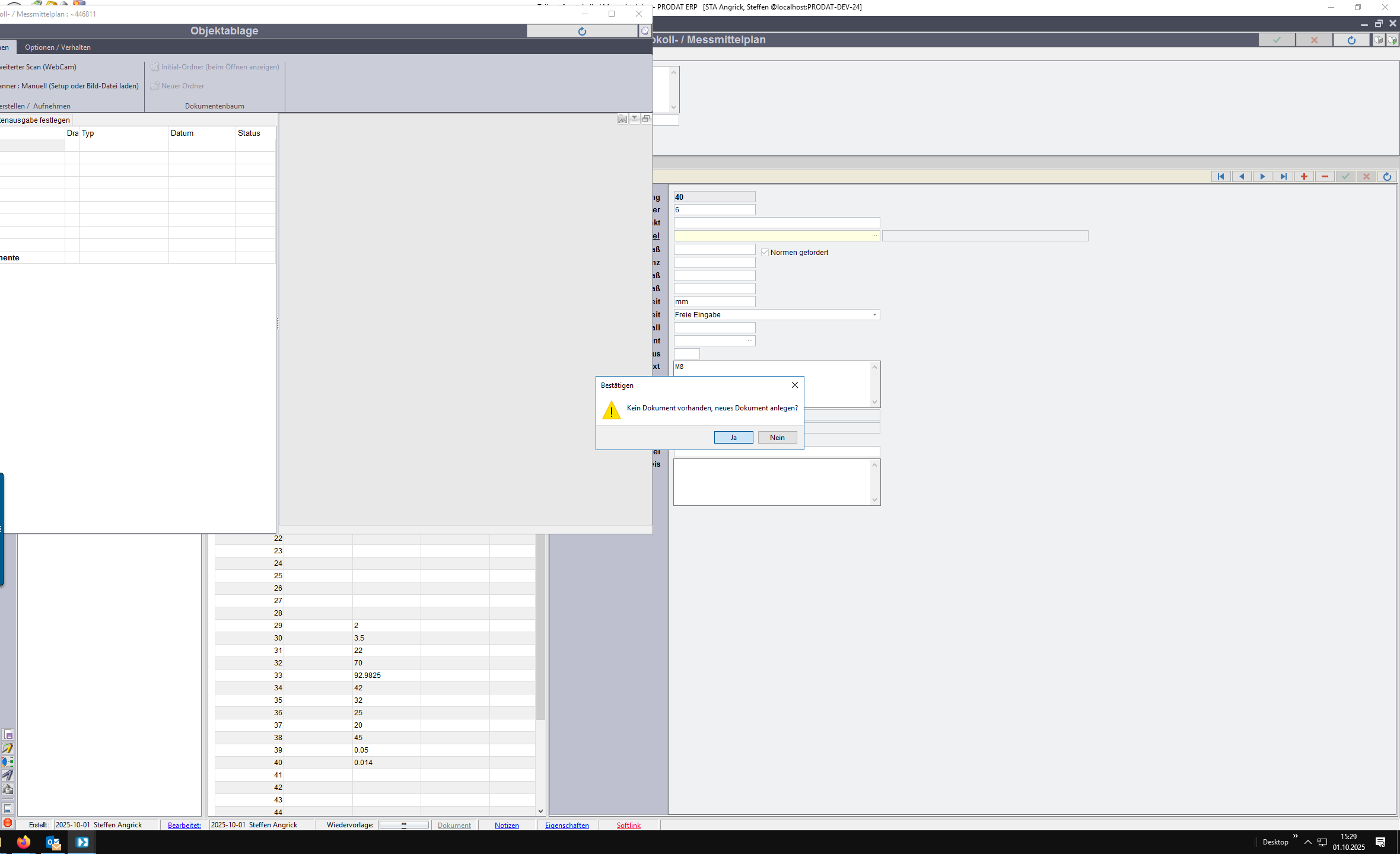
Task: Open the Notizen link
Action: tap(507, 826)
